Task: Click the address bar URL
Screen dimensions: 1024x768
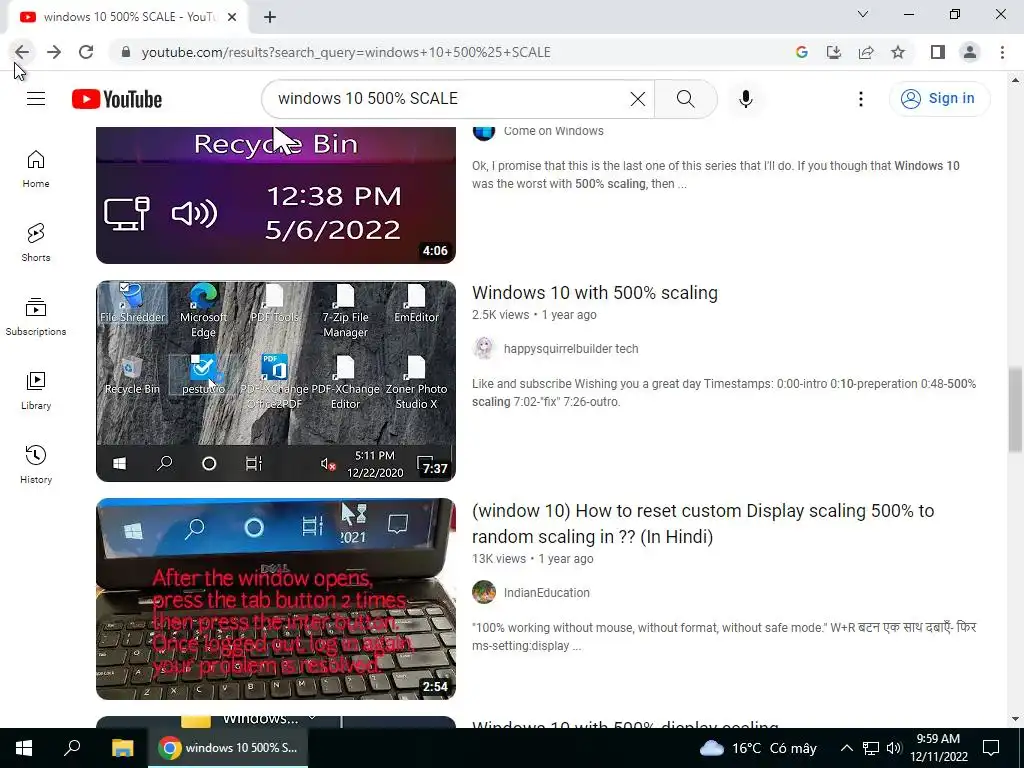Action: pos(346,52)
